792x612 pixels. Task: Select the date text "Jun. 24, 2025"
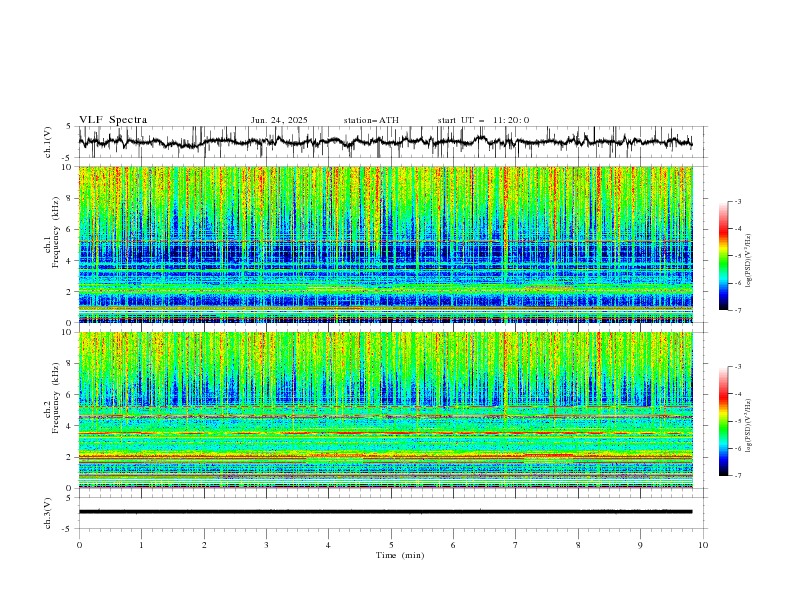click(279, 120)
